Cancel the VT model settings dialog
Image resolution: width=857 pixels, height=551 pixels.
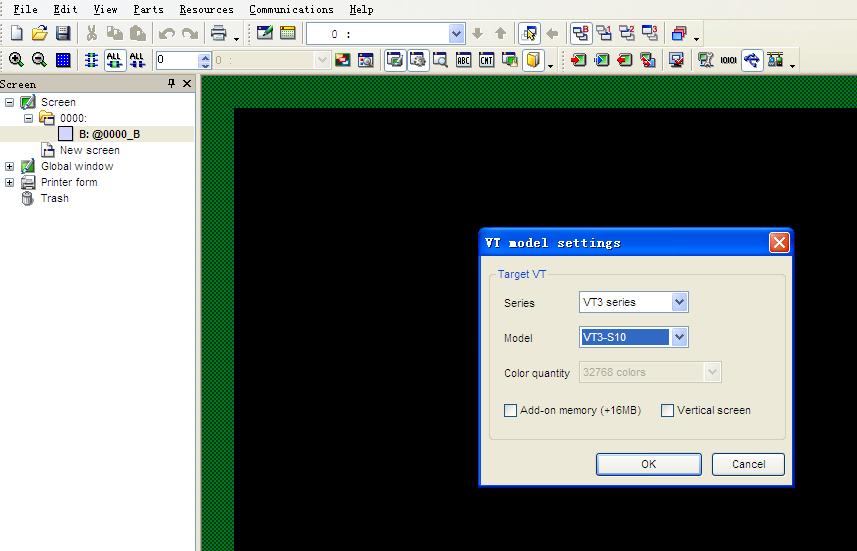coord(747,464)
